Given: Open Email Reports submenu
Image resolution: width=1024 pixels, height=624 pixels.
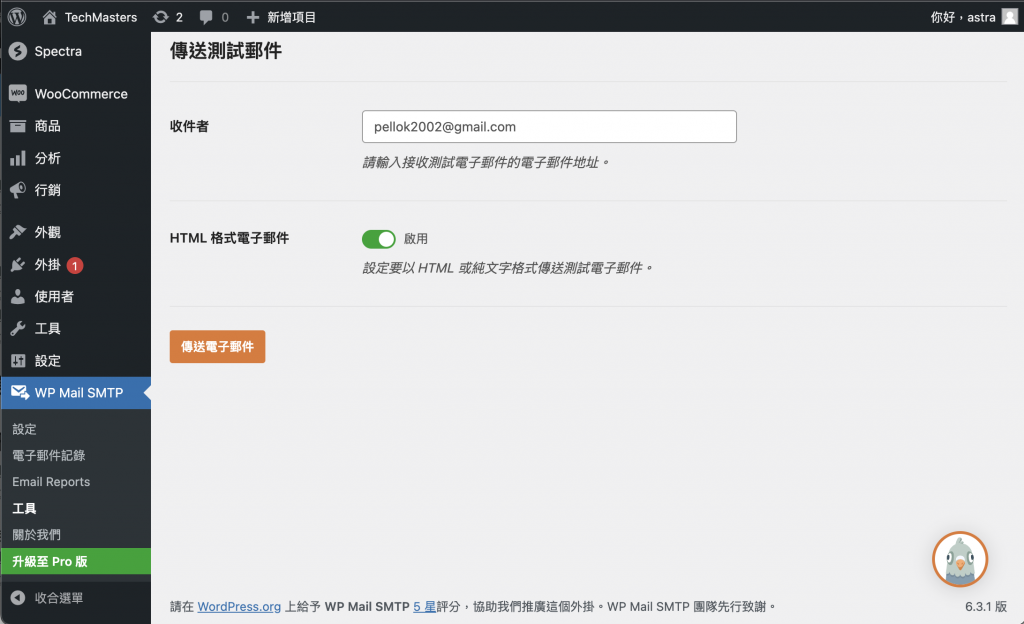Looking at the screenshot, I should [51, 482].
